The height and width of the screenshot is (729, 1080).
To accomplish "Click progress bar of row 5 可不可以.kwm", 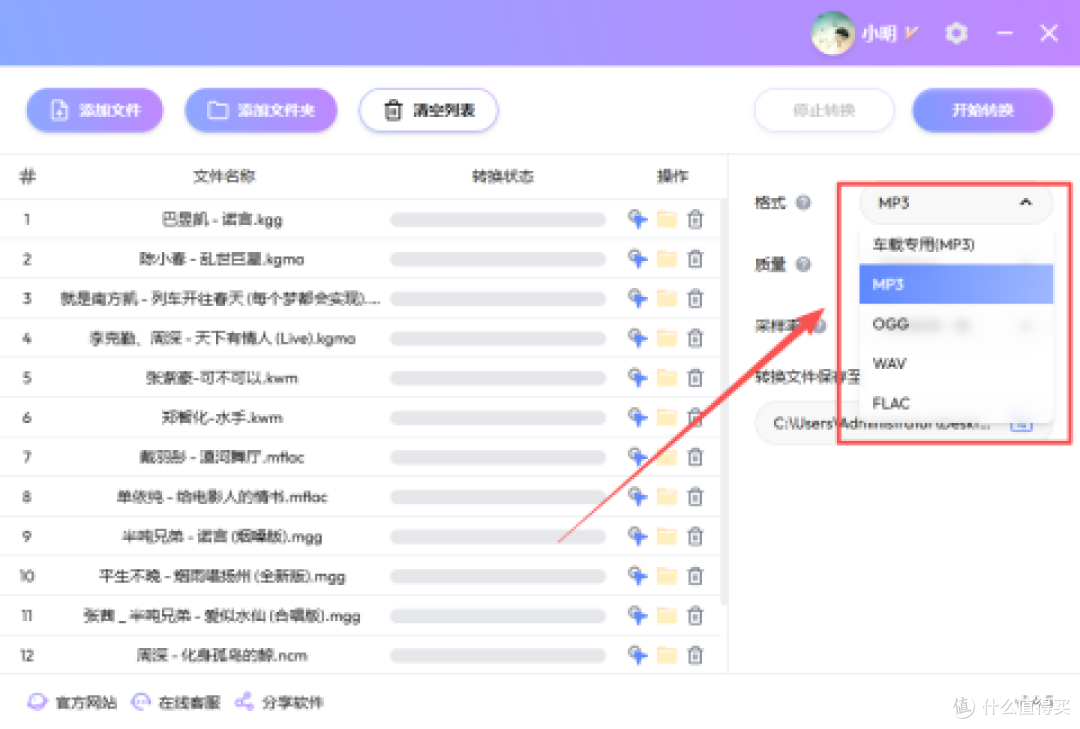I will (497, 378).
